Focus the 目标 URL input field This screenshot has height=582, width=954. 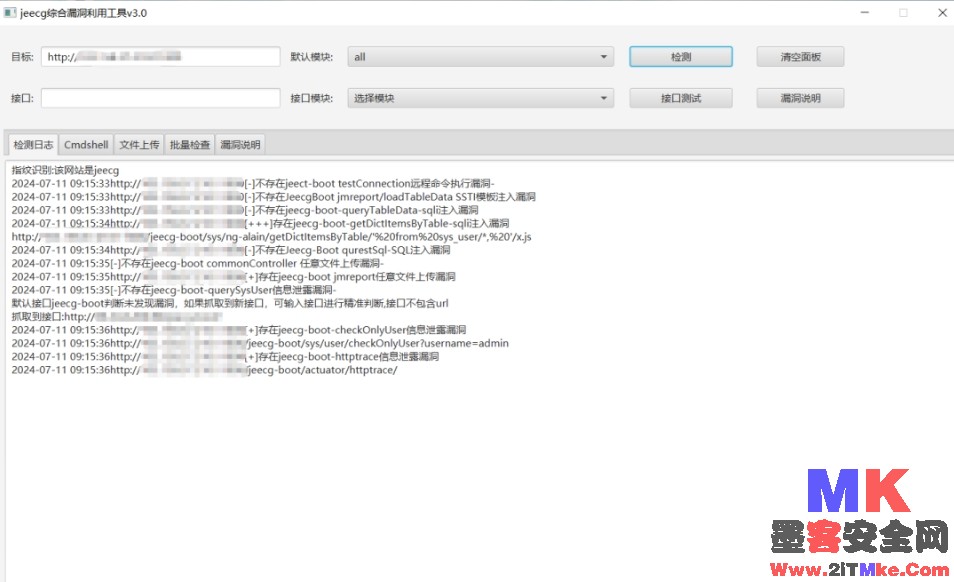161,57
